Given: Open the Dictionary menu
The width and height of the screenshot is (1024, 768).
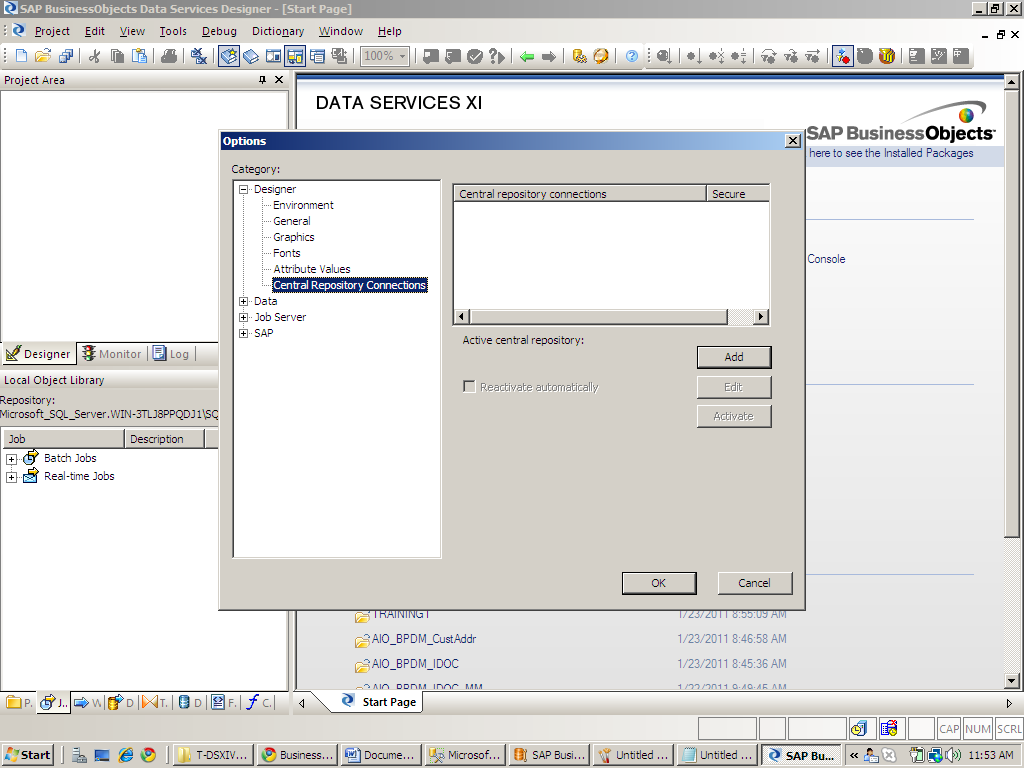Looking at the screenshot, I should pos(278,31).
